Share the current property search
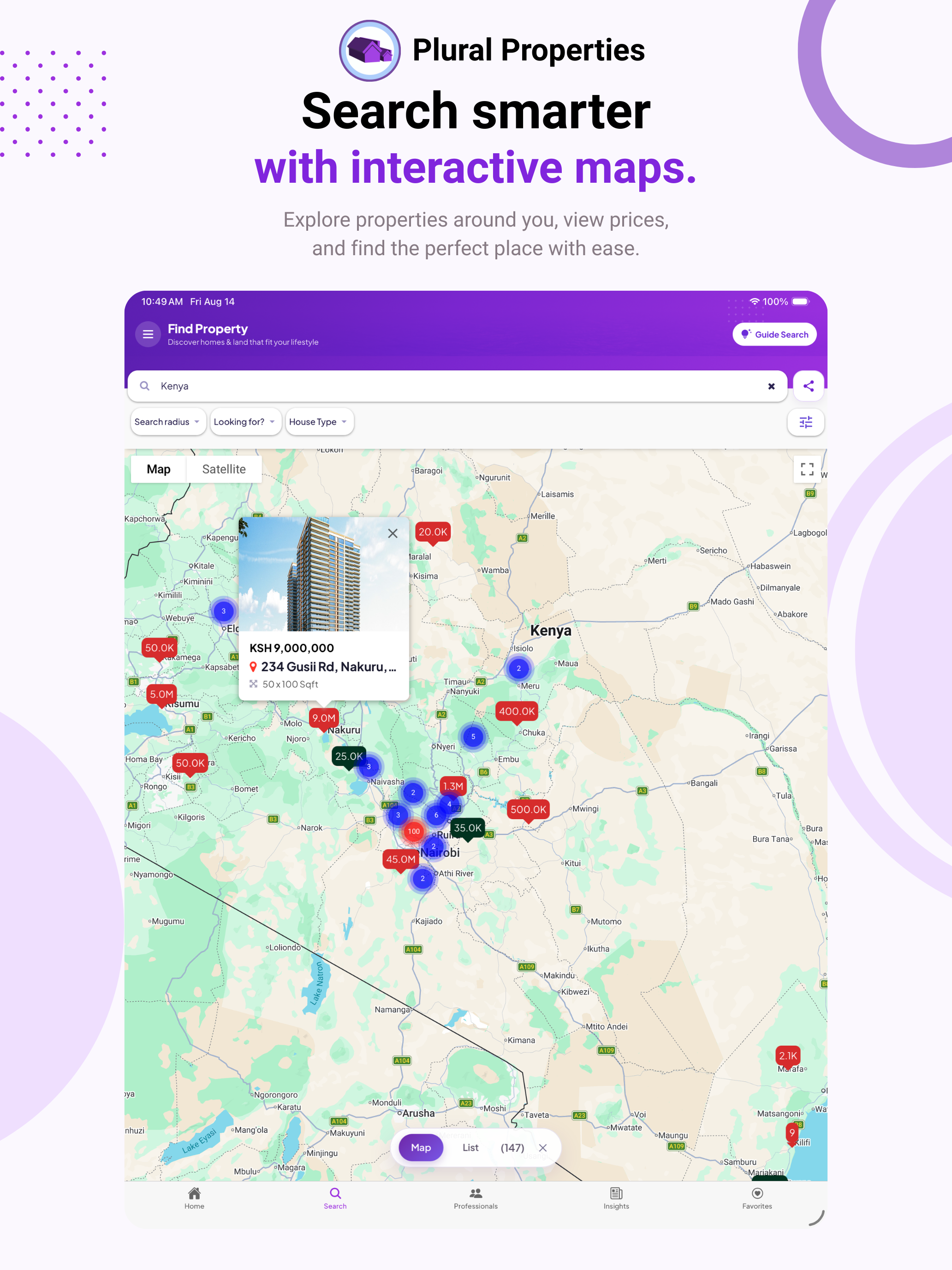Screen dimensions: 952x1270 click(808, 386)
